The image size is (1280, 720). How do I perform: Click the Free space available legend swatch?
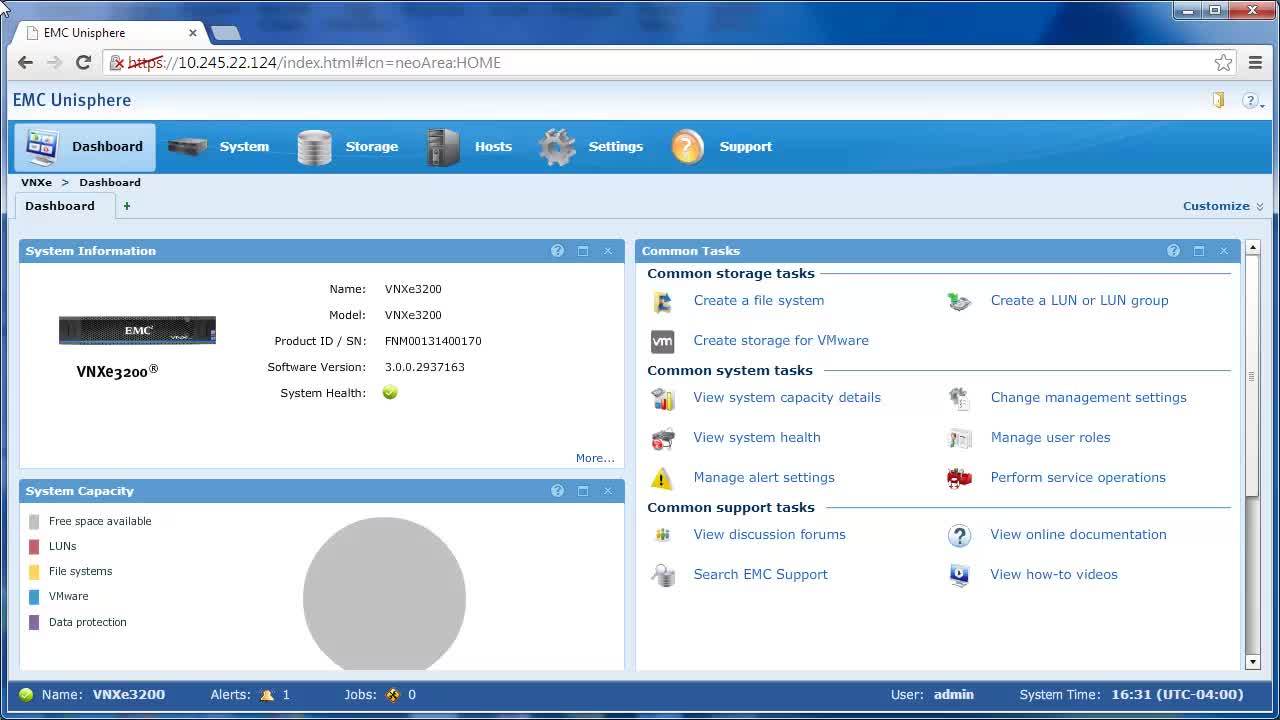tap(34, 522)
